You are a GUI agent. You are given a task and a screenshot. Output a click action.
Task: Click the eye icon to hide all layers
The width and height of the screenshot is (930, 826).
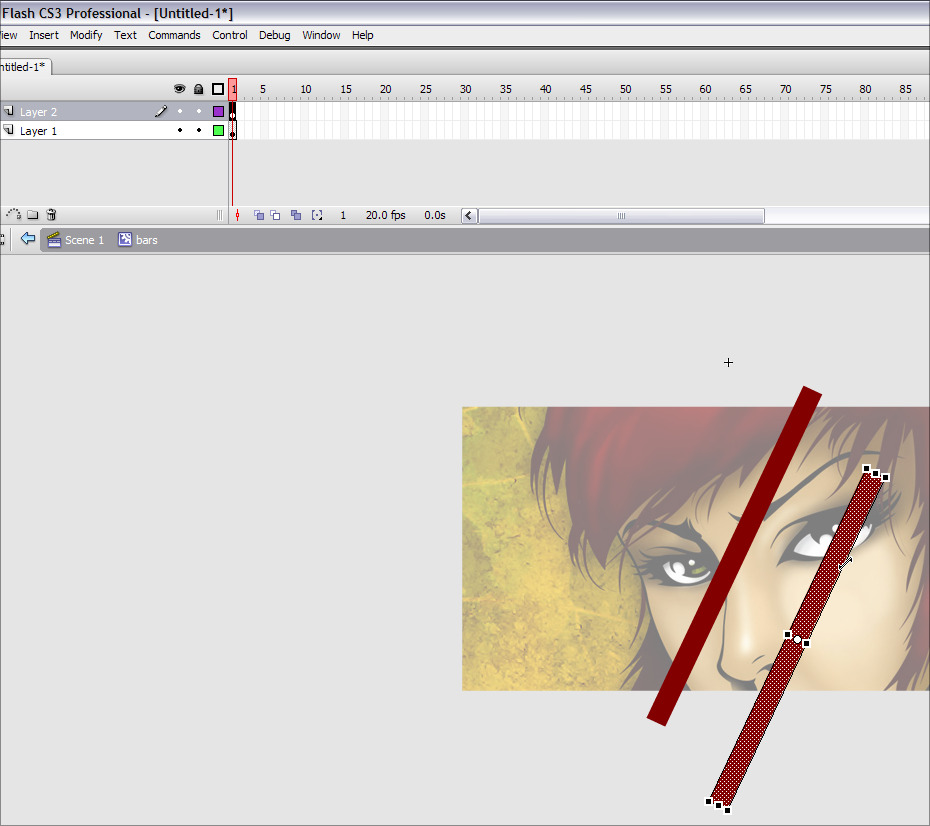[x=180, y=89]
